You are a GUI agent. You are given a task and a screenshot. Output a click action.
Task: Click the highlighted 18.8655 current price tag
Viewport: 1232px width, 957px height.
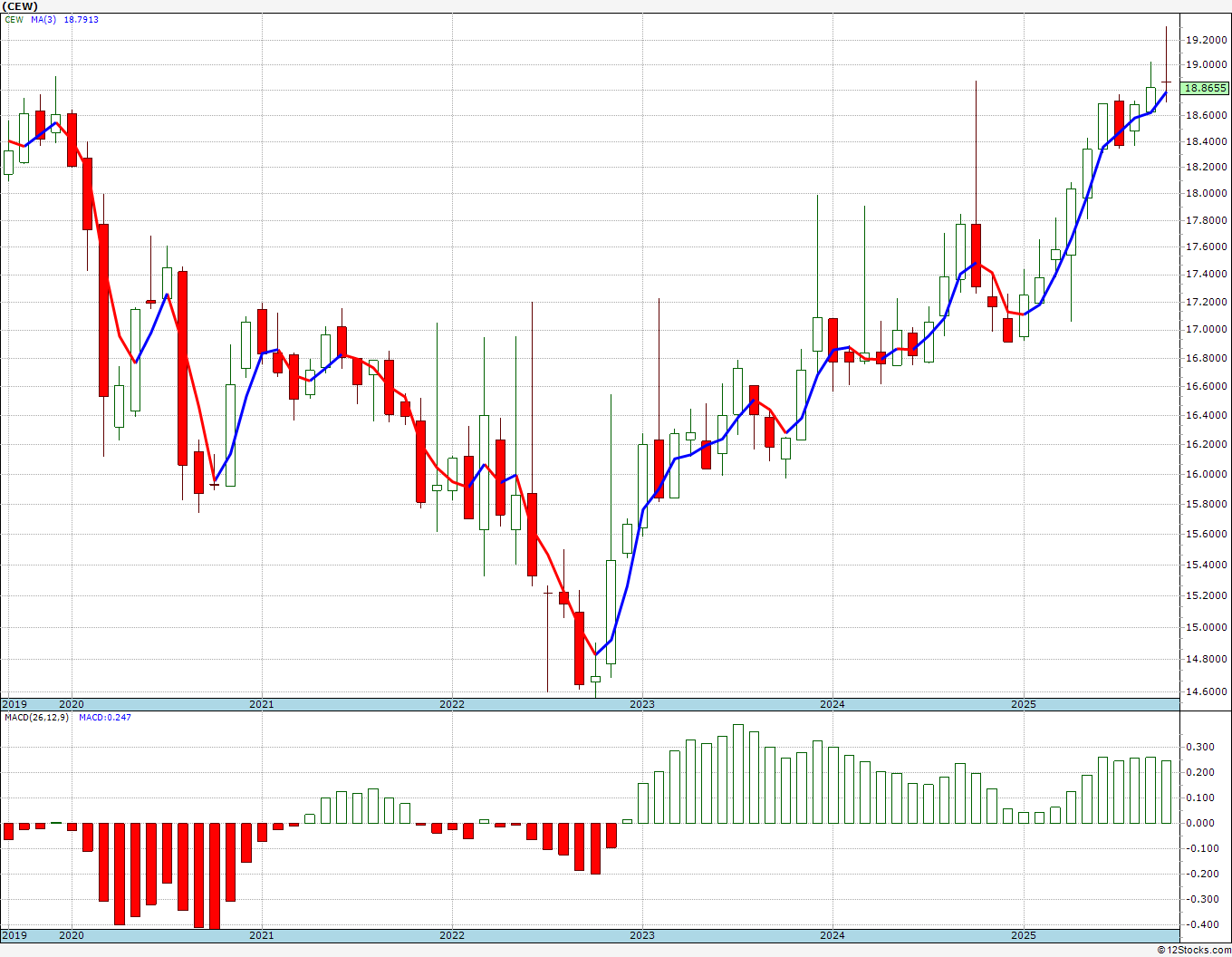click(x=1206, y=88)
